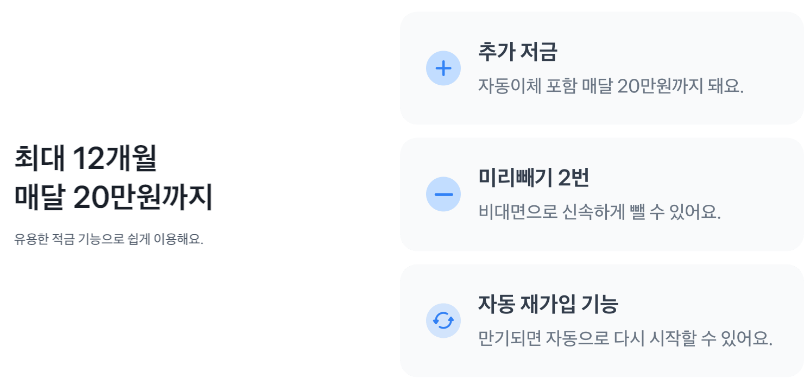The height and width of the screenshot is (387, 811).
Task: Select the middle feature card background
Action: [x=602, y=195]
